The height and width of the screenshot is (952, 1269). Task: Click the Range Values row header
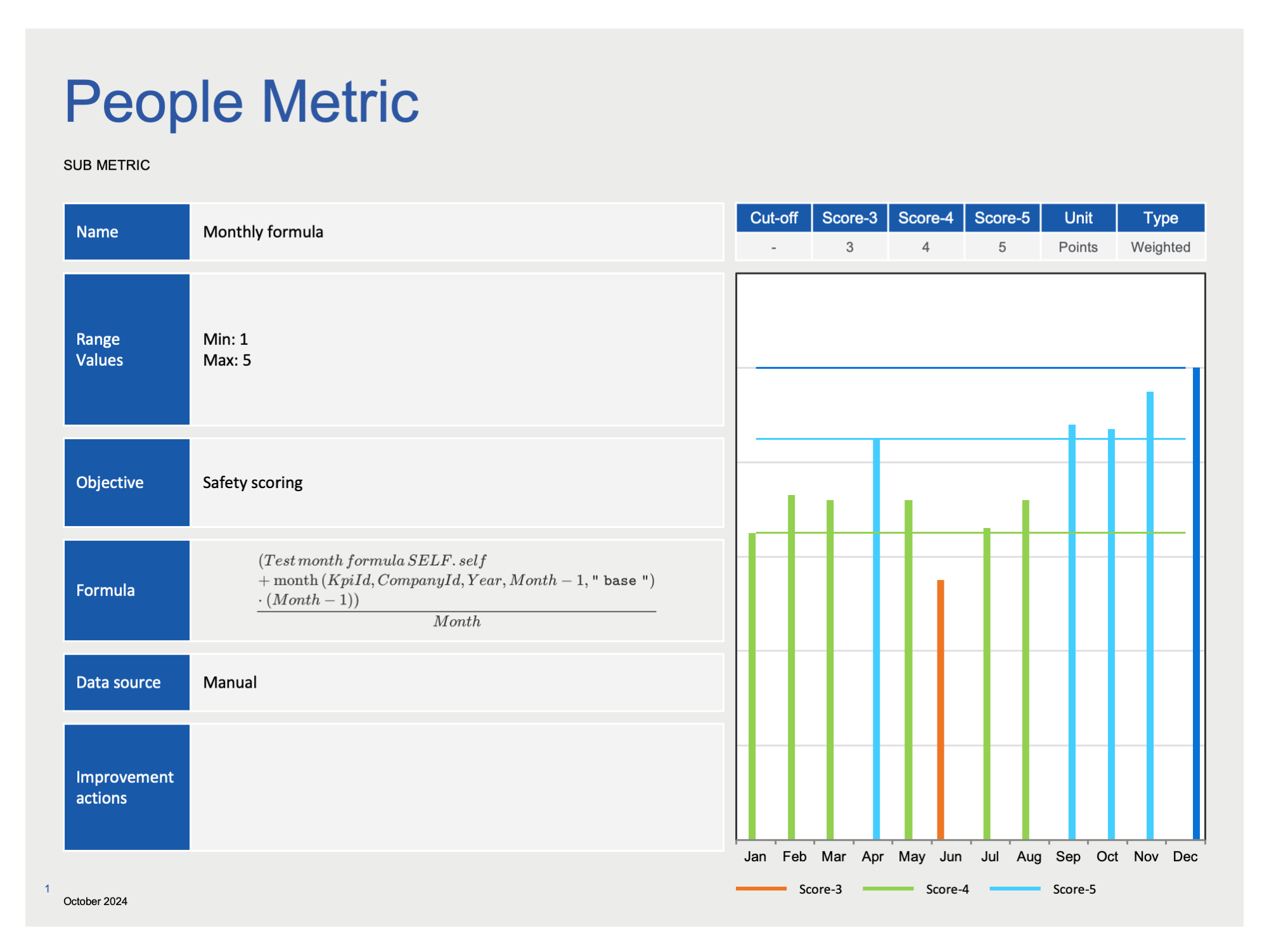coord(127,349)
